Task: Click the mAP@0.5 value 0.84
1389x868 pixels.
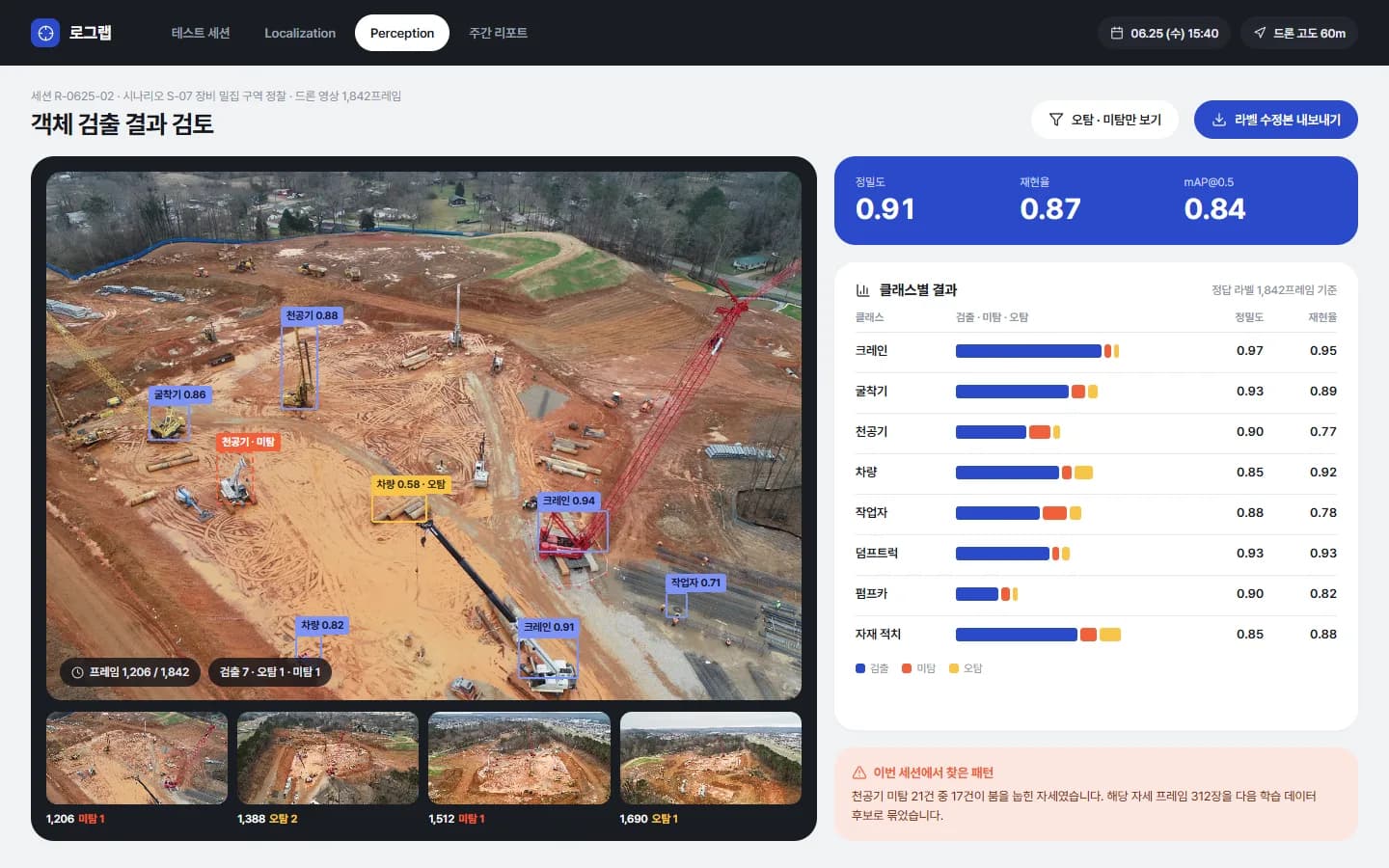Action: coord(1214,208)
